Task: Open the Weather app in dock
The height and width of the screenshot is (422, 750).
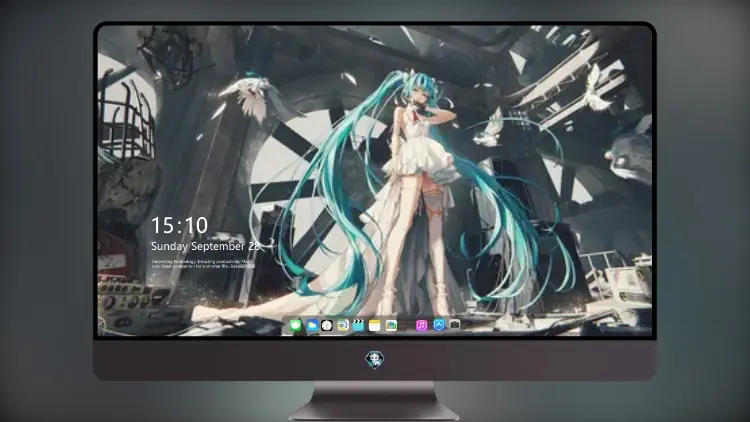Action: (312, 325)
